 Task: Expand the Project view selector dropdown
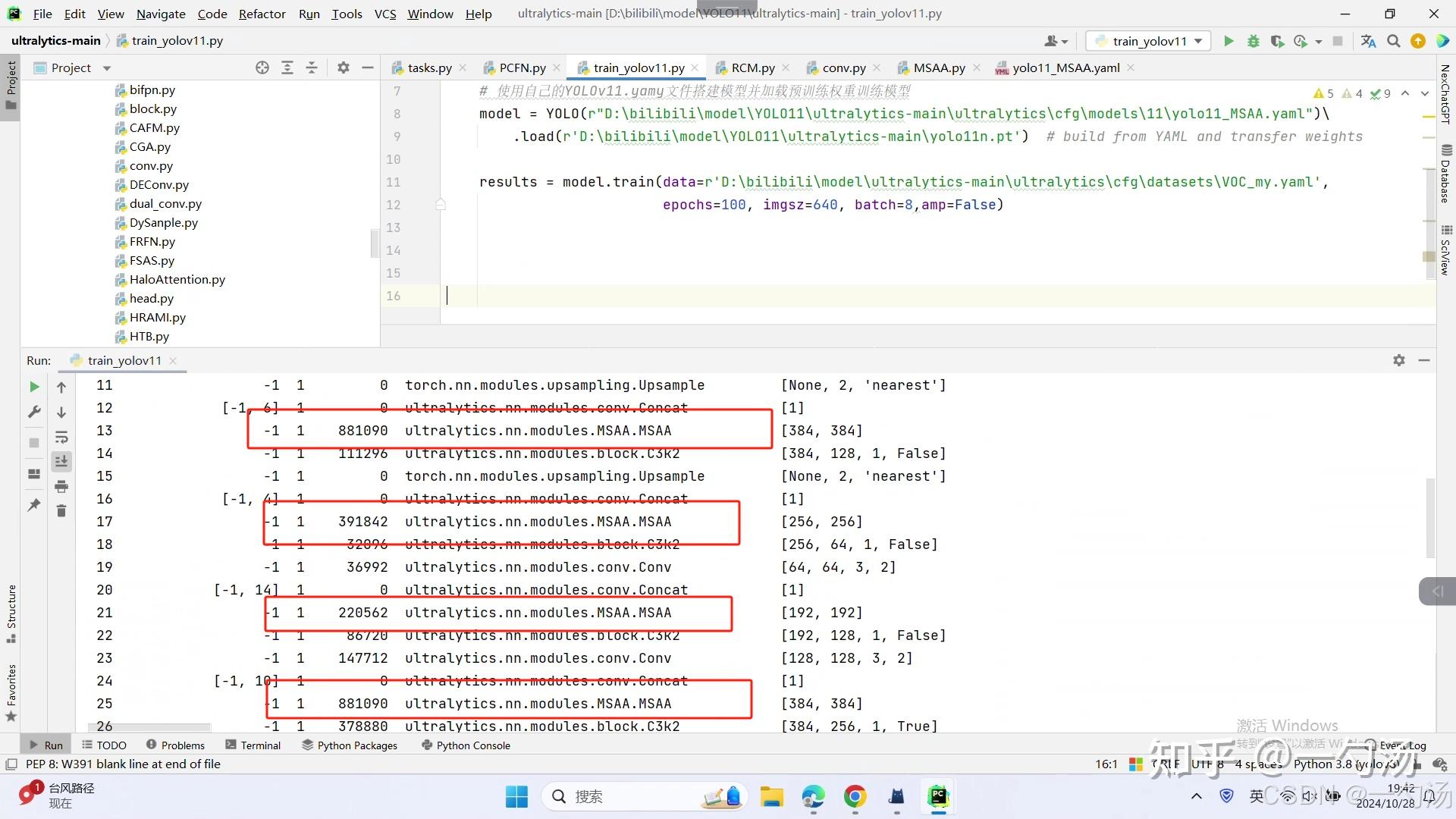coord(107,68)
